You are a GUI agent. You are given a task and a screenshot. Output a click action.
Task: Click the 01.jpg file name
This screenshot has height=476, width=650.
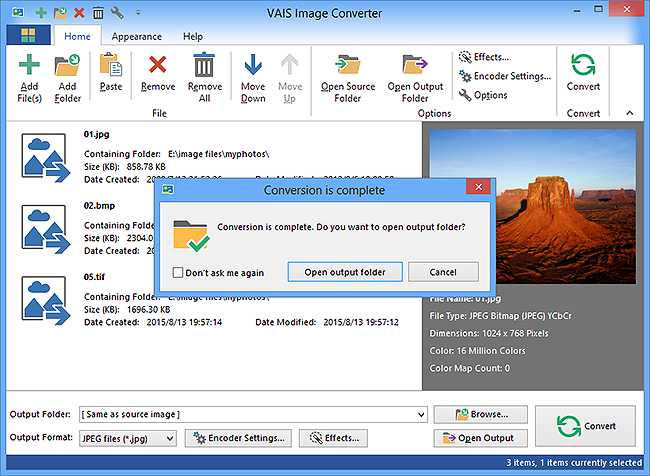tap(96, 134)
